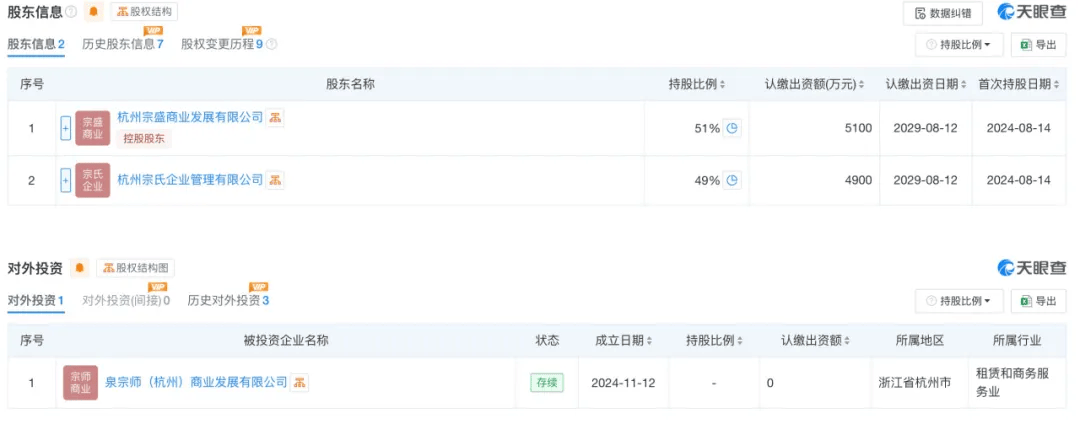Click the orange bell icon beside 对外投资
The width and height of the screenshot is (1080, 424).
click(80, 268)
